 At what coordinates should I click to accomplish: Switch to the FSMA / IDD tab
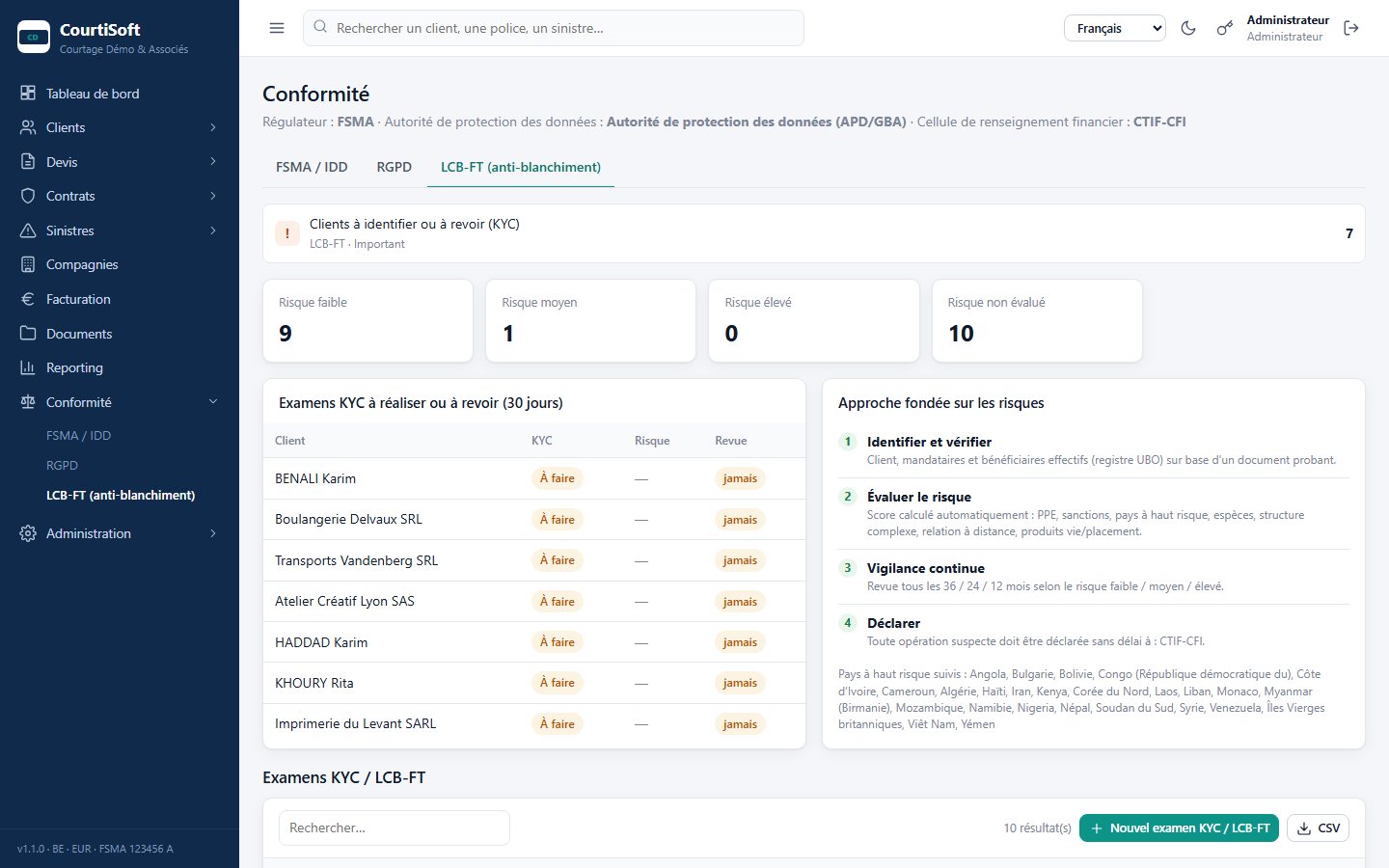point(312,167)
